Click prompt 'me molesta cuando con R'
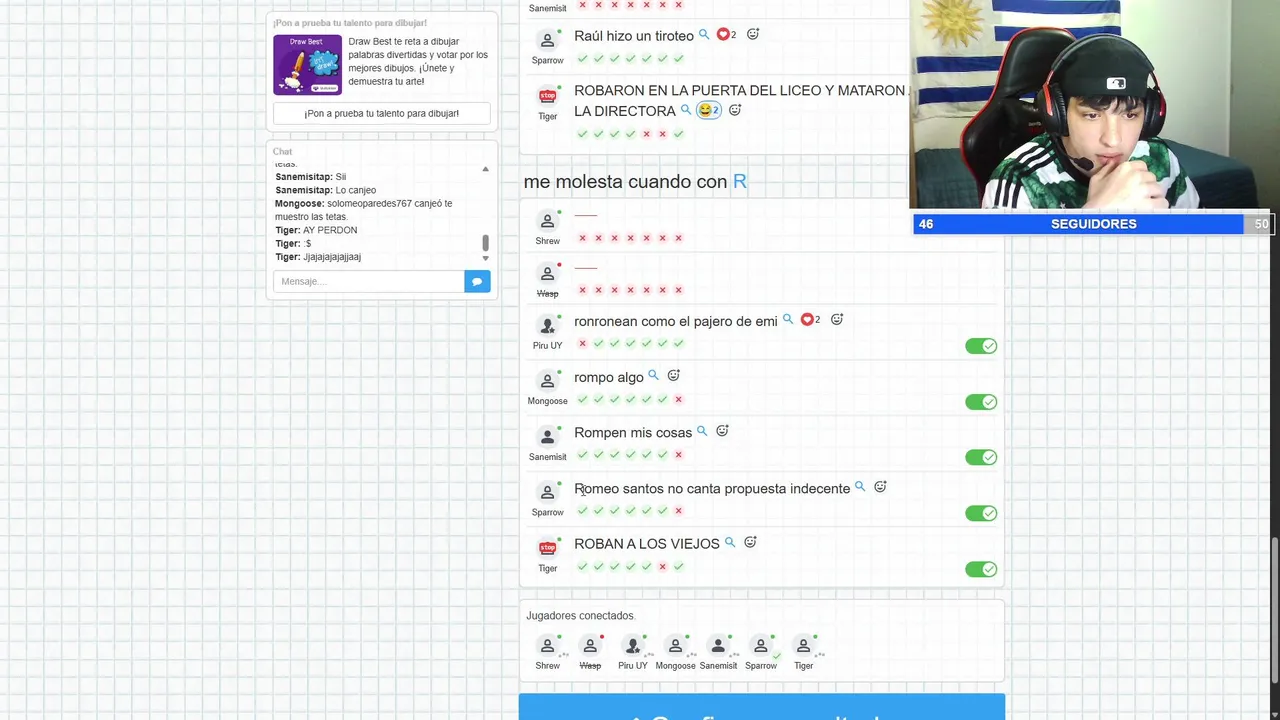The height and width of the screenshot is (720, 1280). [635, 181]
